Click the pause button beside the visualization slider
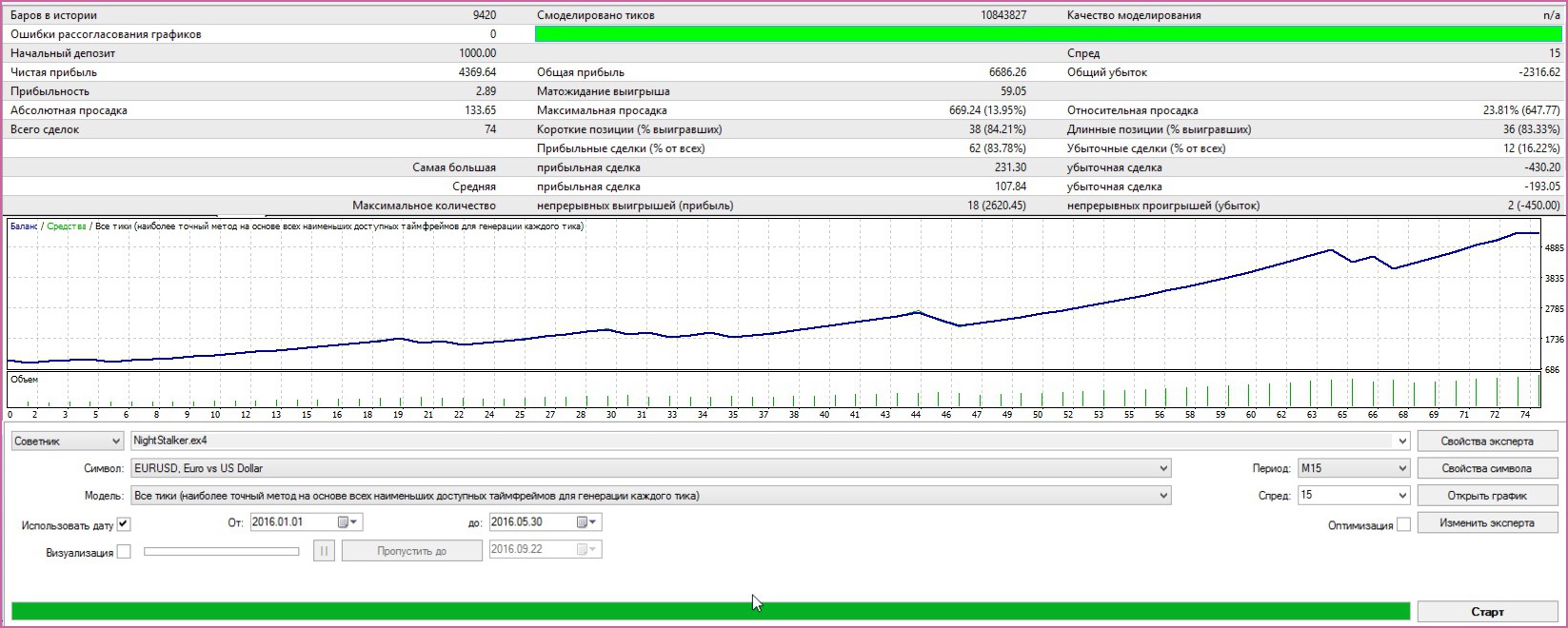This screenshot has width=1568, height=628. [324, 551]
